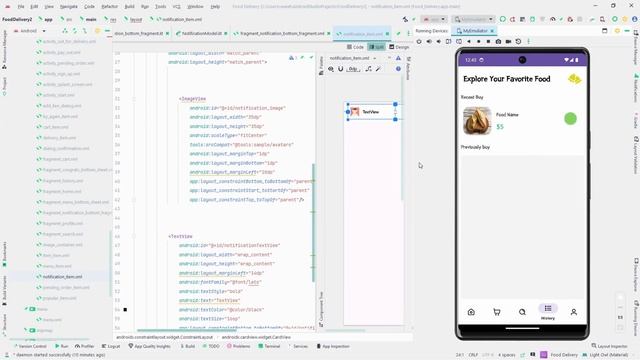Screen dimensions: 640x360
Task: Open Running Devices window options
Action: pyautogui.click(x=617, y=31)
